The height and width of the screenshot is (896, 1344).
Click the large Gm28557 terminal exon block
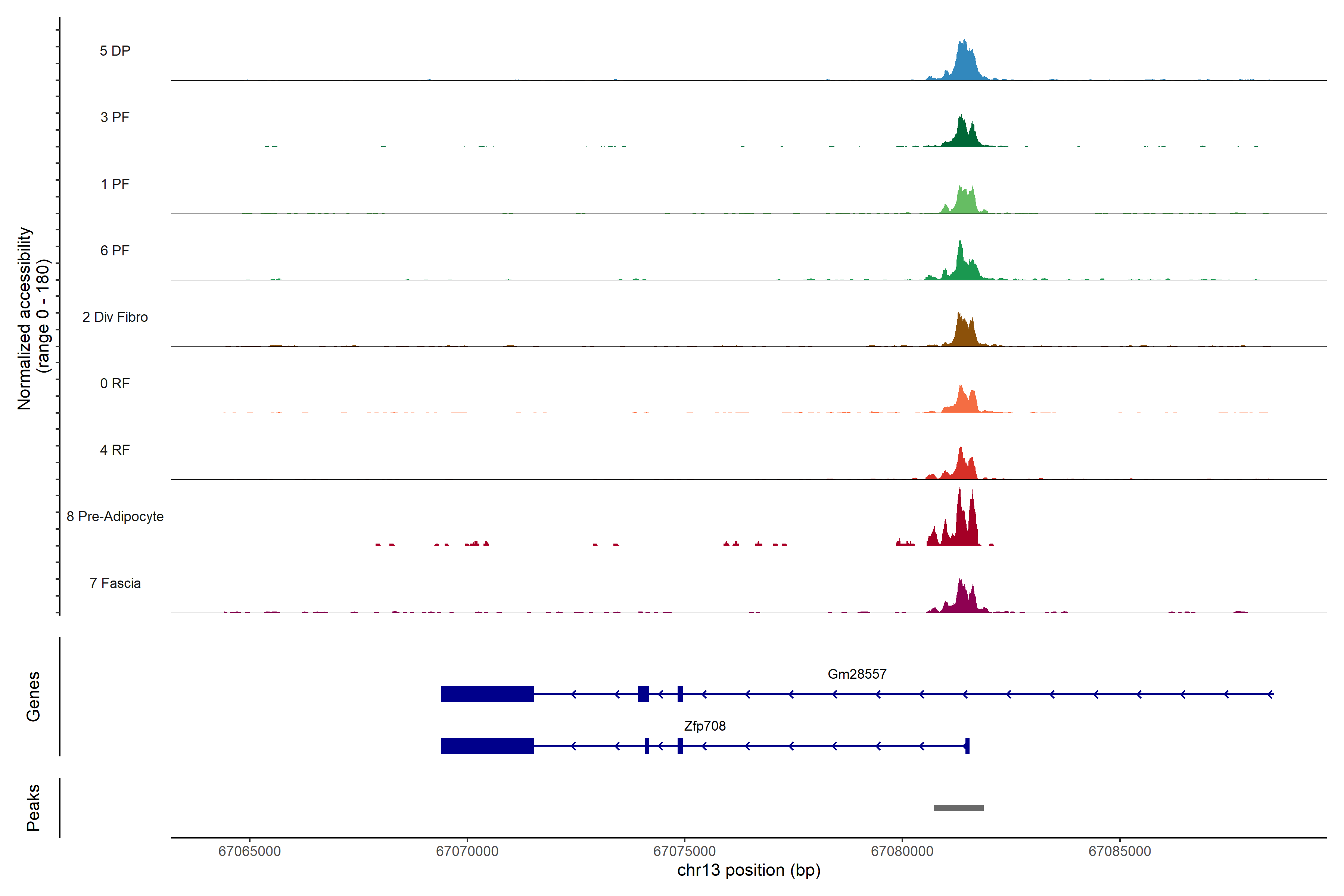tap(487, 694)
